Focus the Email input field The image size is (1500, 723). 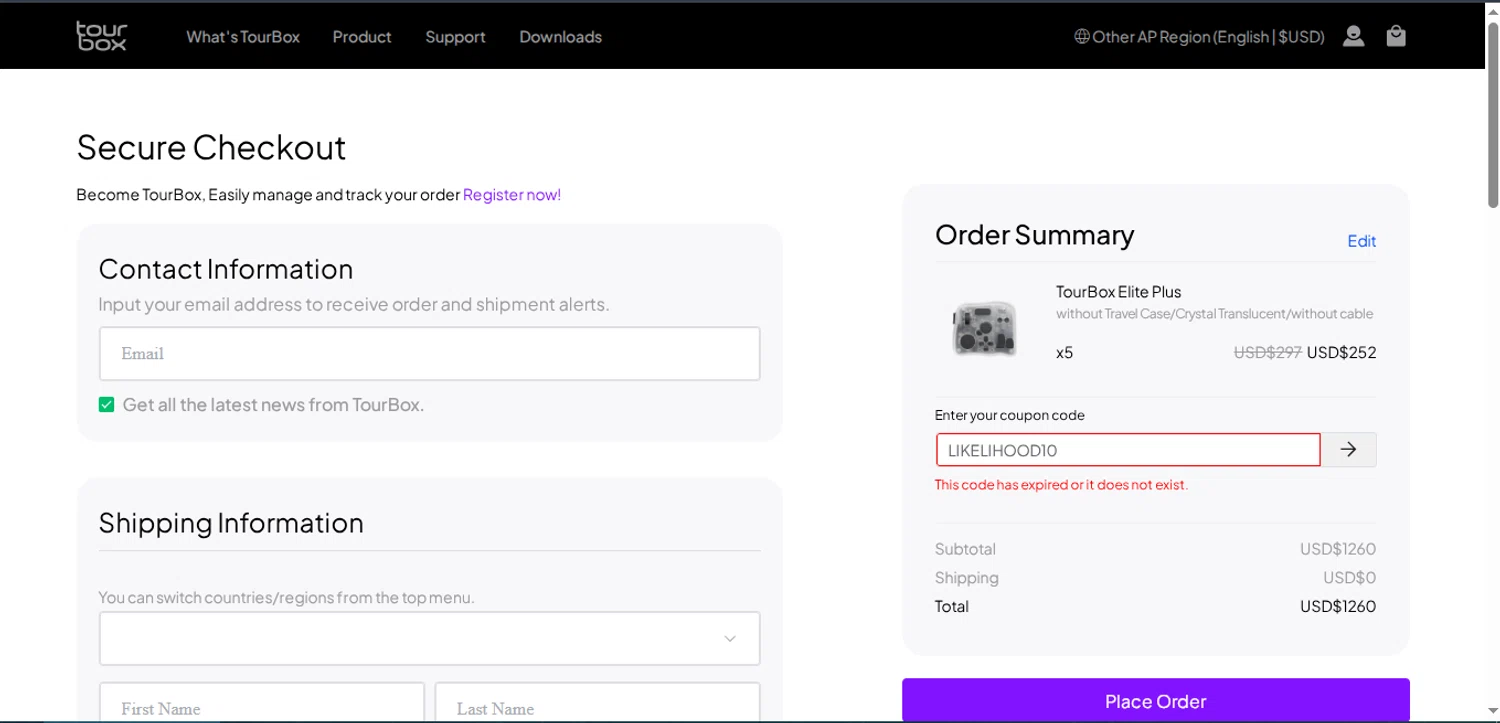coord(429,353)
